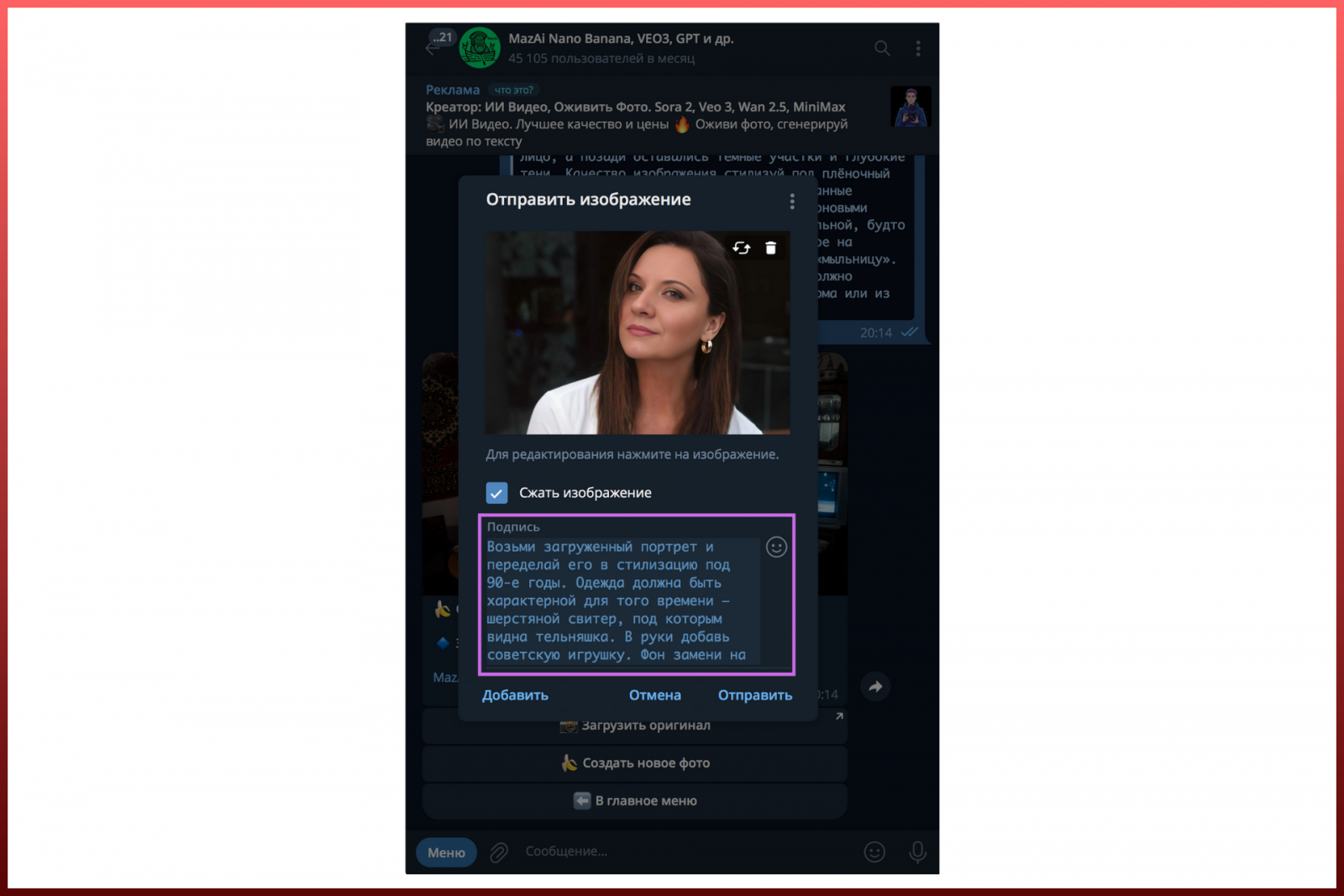Open emoji picker in caption field

[x=776, y=548]
